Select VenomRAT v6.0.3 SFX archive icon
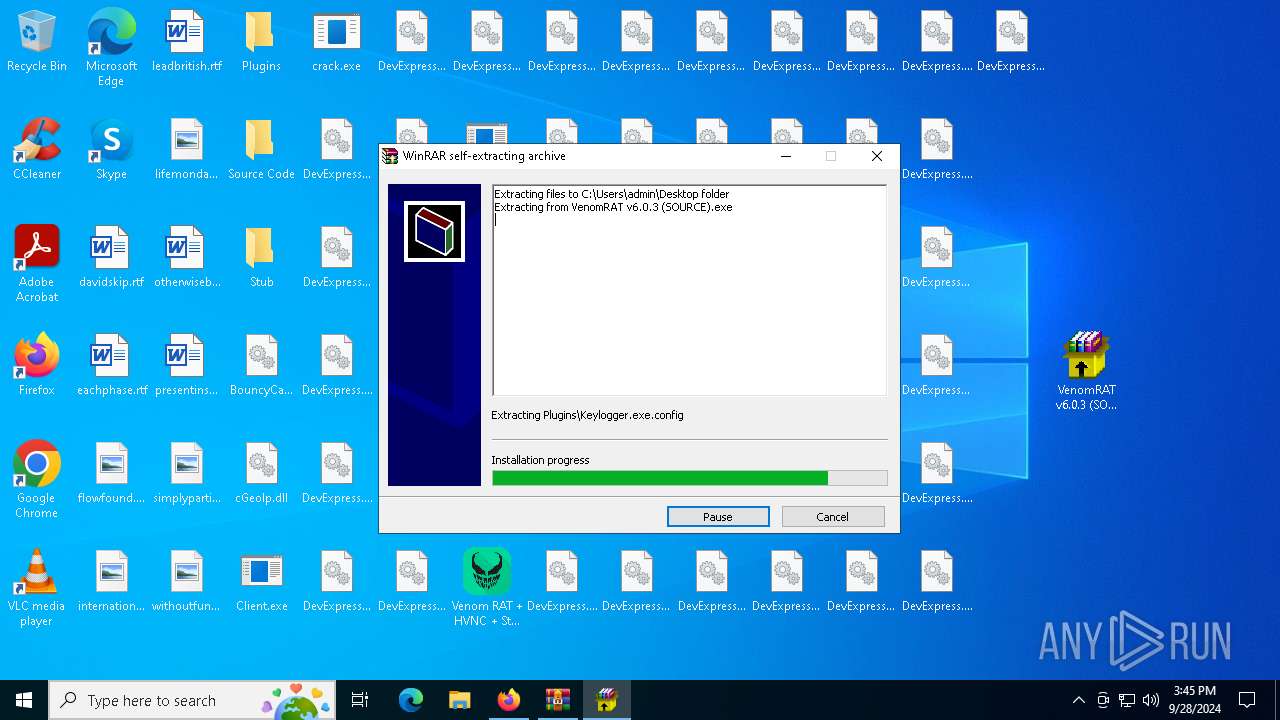 pos(1086,372)
